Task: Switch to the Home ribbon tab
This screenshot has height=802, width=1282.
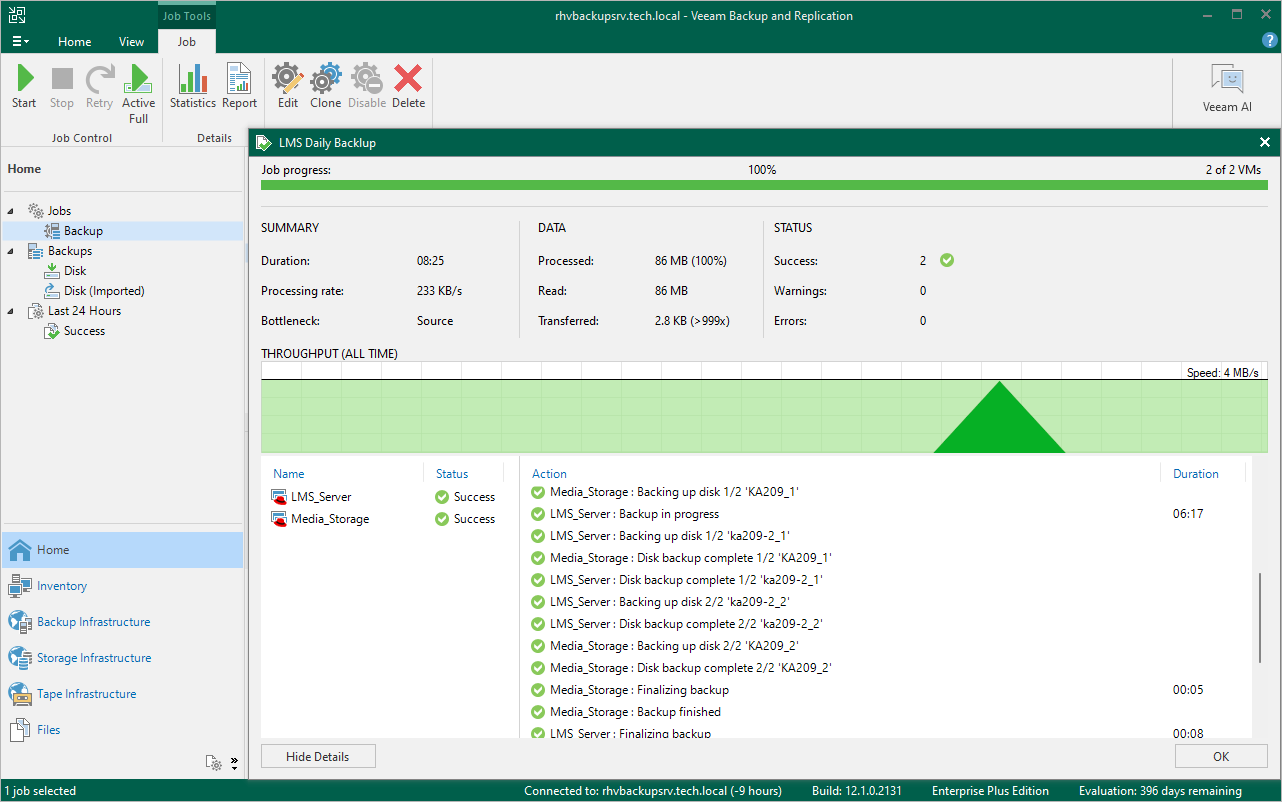Action: point(75,42)
